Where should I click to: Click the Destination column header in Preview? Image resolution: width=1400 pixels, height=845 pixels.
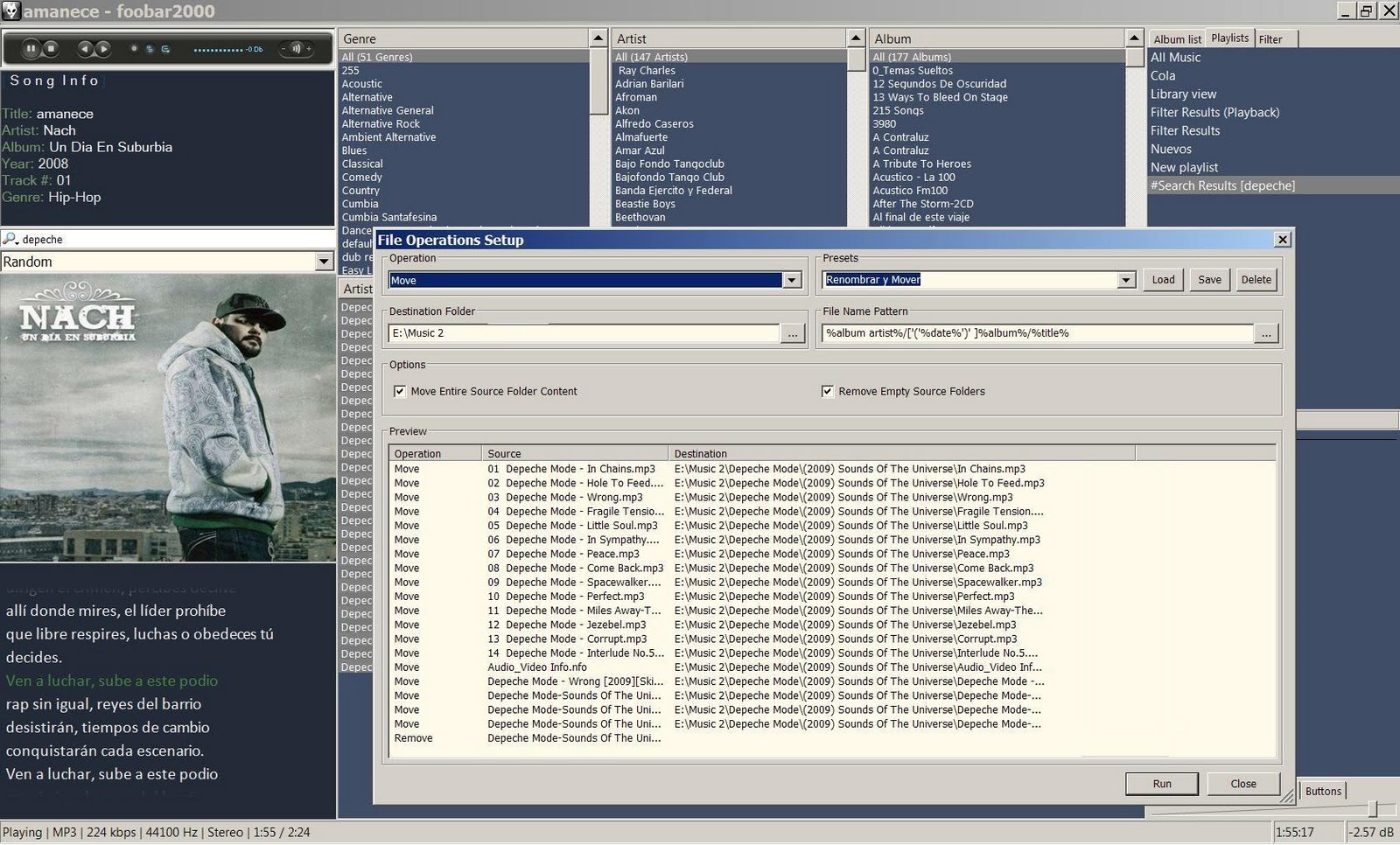902,454
